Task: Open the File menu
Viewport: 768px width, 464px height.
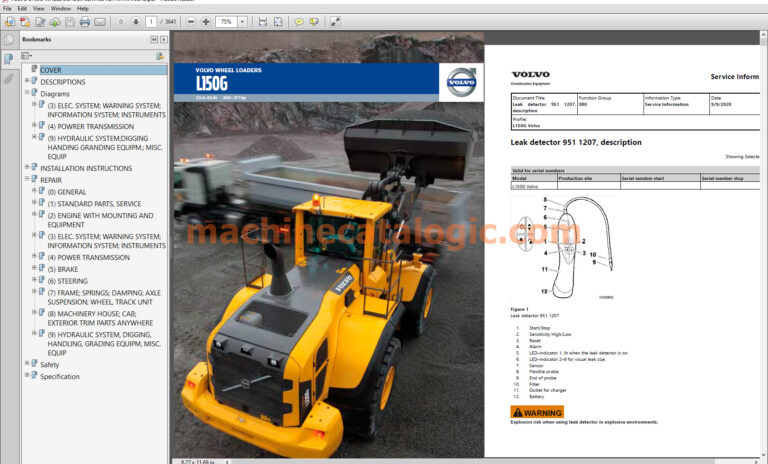Action: (x=7, y=8)
